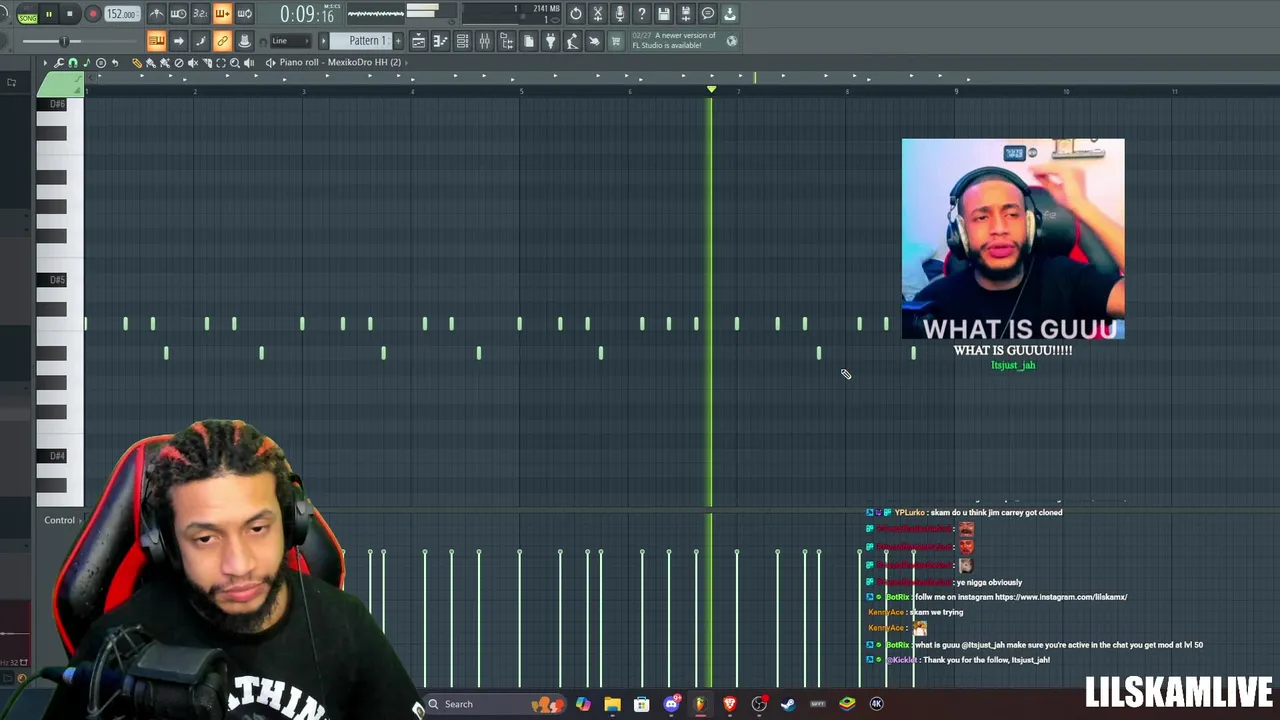Click 'A newer version of FL Studio' notice
The image size is (1280, 720).
674,40
